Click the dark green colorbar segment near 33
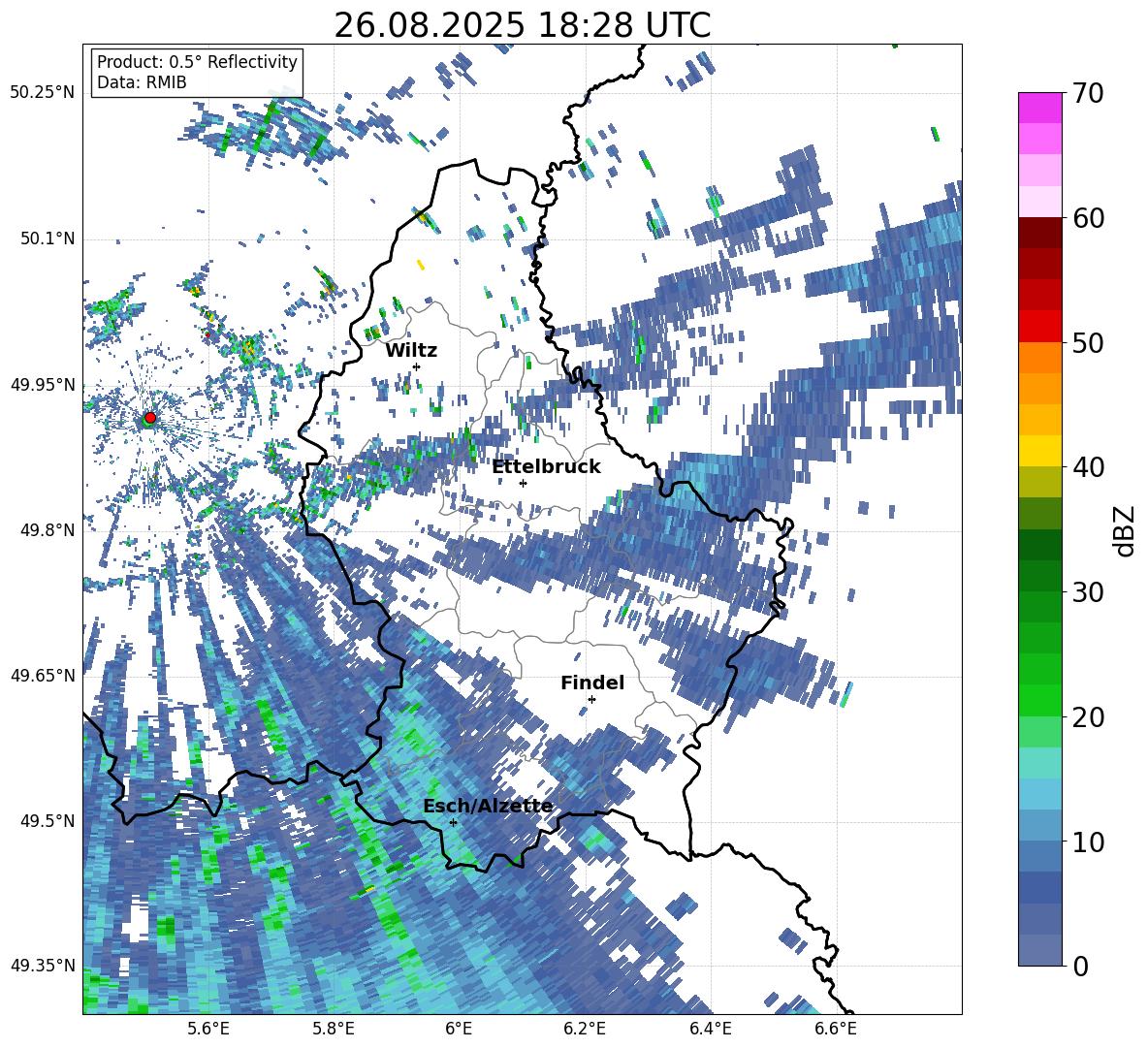The width and height of the screenshot is (1148, 1048). click(1039, 545)
